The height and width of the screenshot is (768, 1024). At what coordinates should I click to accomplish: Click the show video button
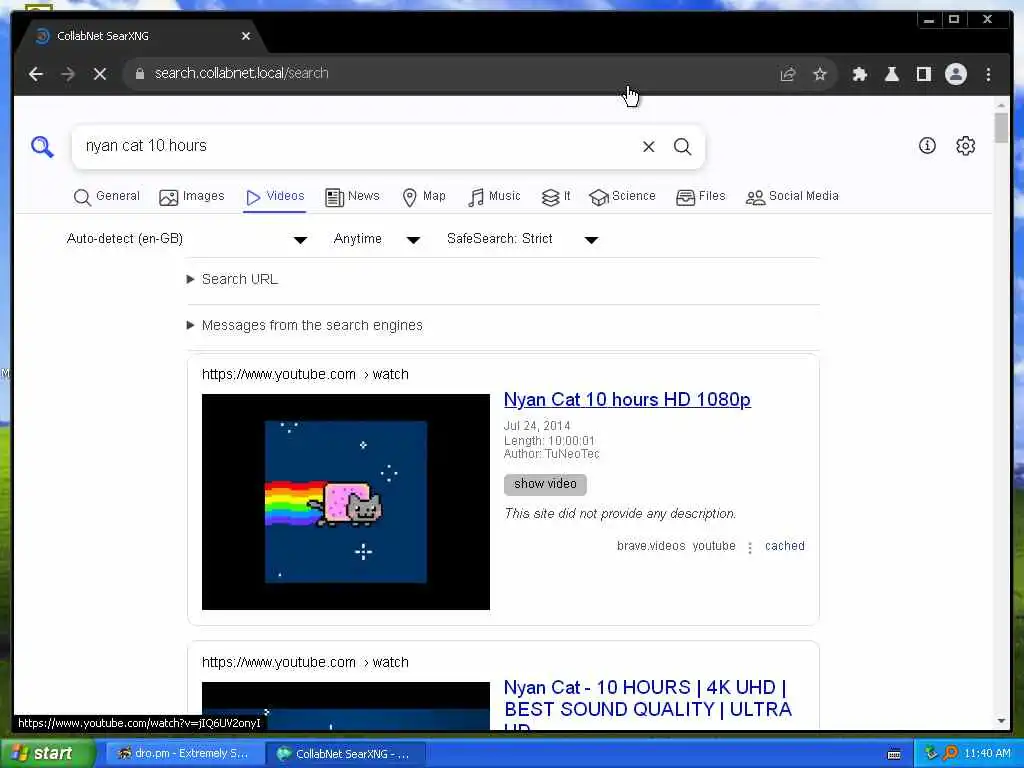tap(545, 485)
